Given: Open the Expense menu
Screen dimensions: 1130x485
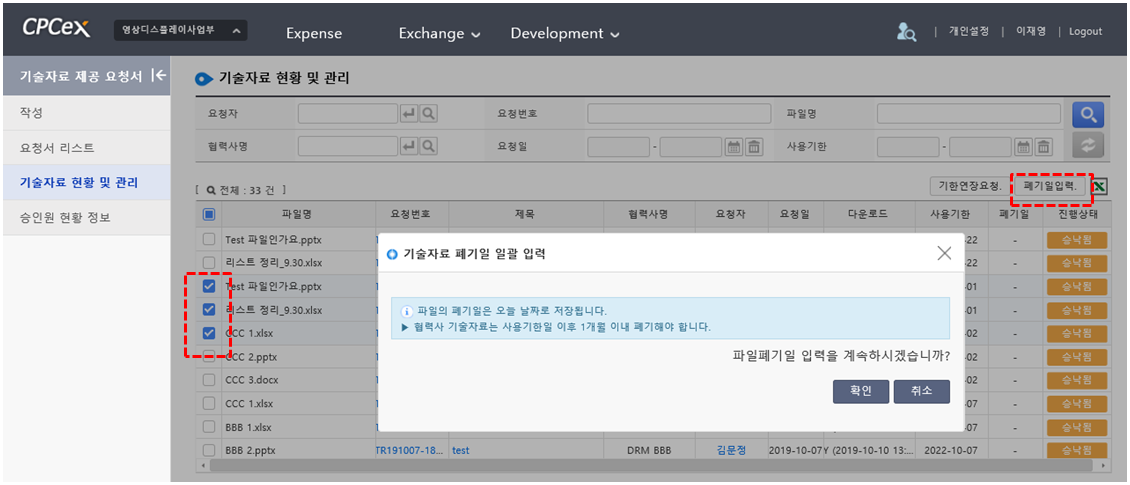Looking at the screenshot, I should 314,34.
